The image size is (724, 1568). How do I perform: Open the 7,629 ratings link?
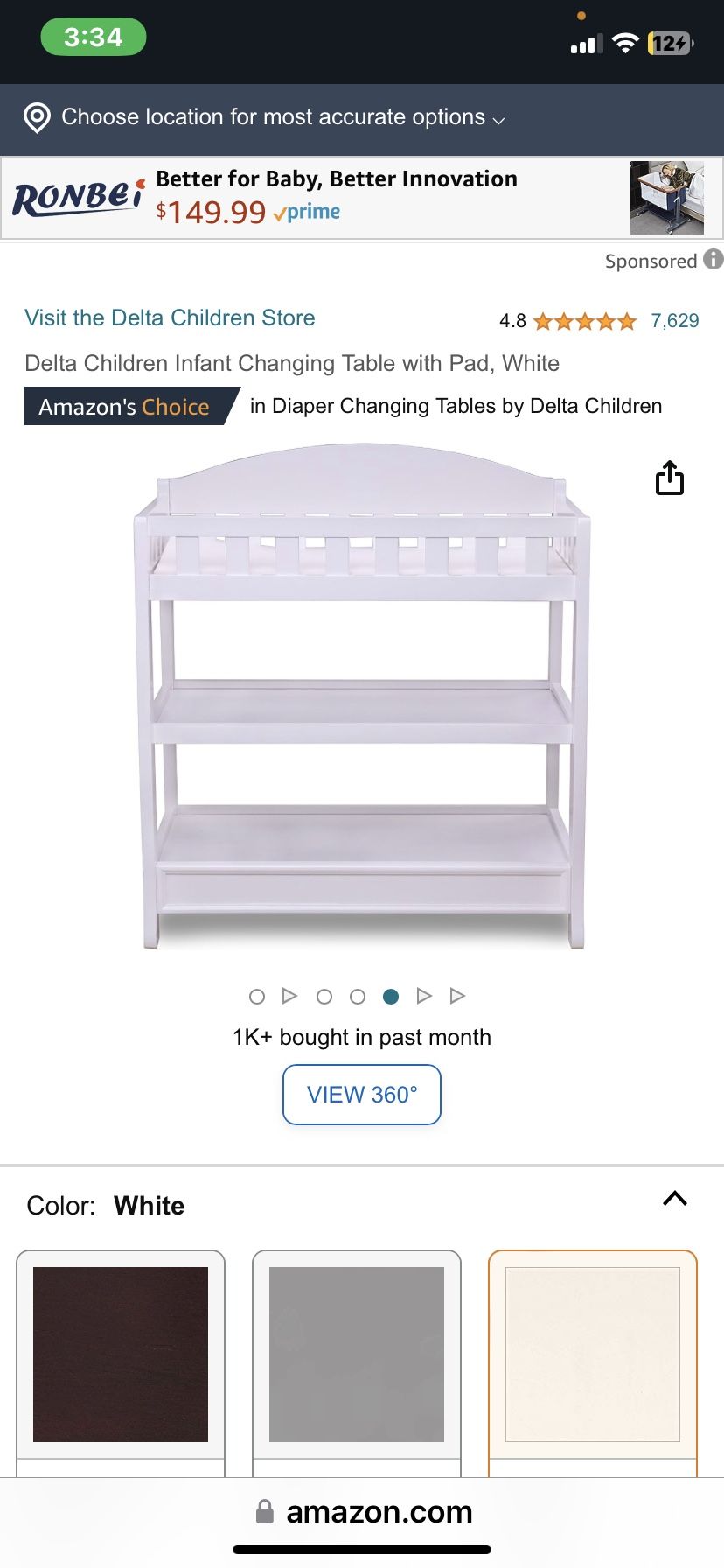coord(675,321)
